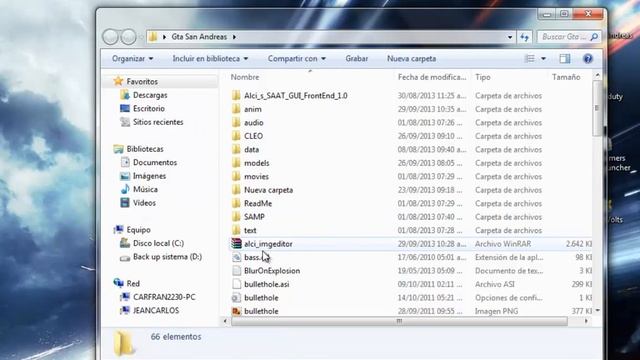Expand the arrow after Gta San Andreas breadcrumb

click(x=234, y=37)
